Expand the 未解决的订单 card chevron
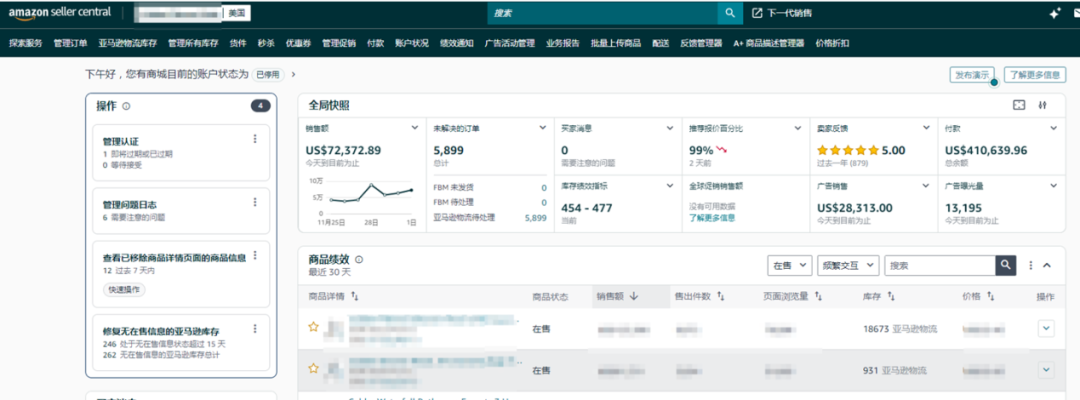The image size is (1080, 400). pos(543,128)
